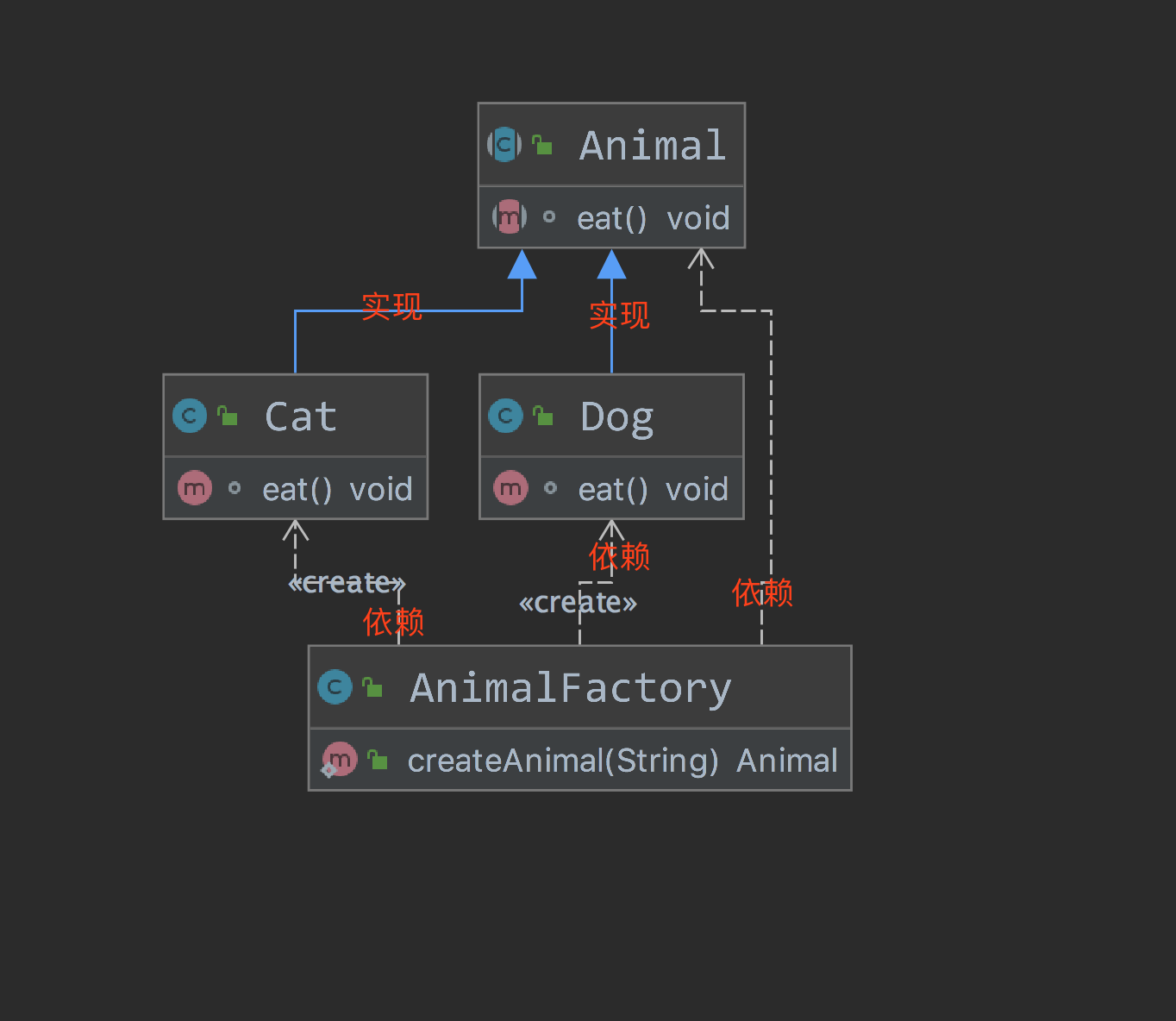
Task: Click the blue arrowhead above Dog
Action: 611,265
